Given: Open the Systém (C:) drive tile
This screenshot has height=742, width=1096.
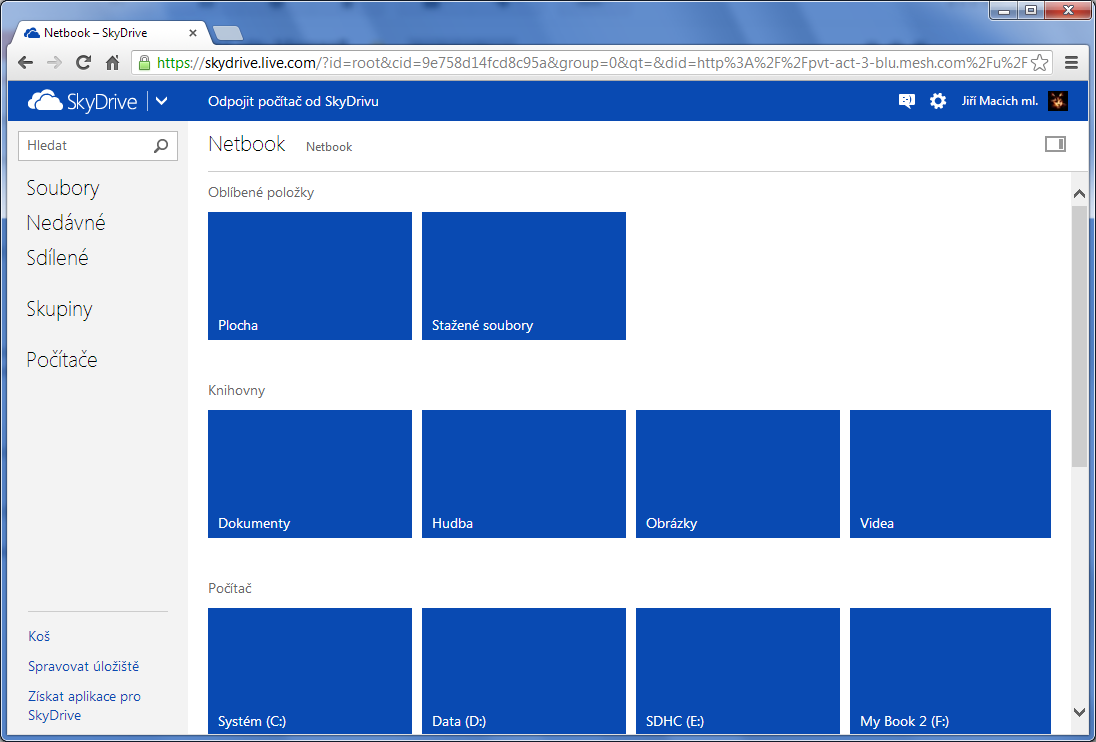Looking at the screenshot, I should coord(310,671).
